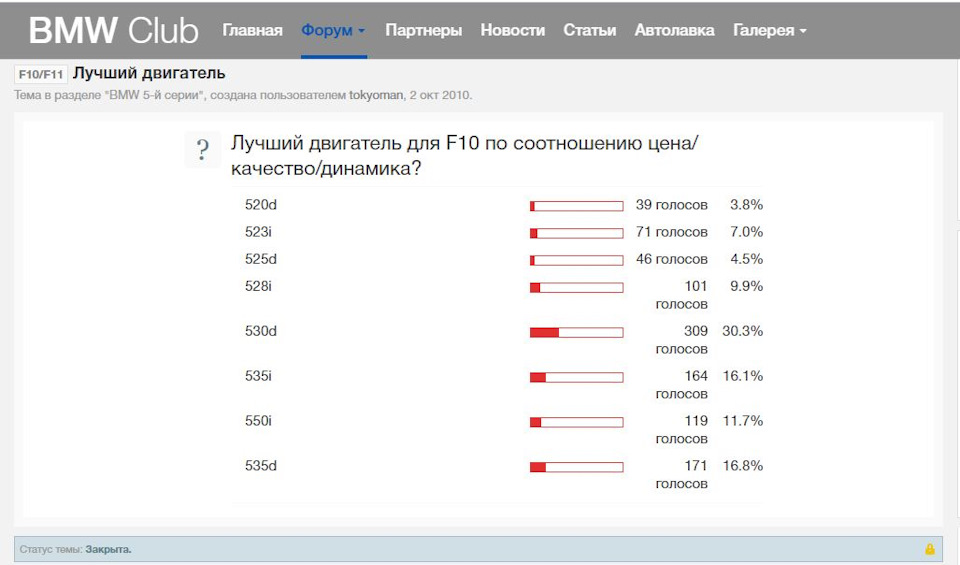960x565 pixels.
Task: Open the Статьи section
Action: [x=590, y=30]
